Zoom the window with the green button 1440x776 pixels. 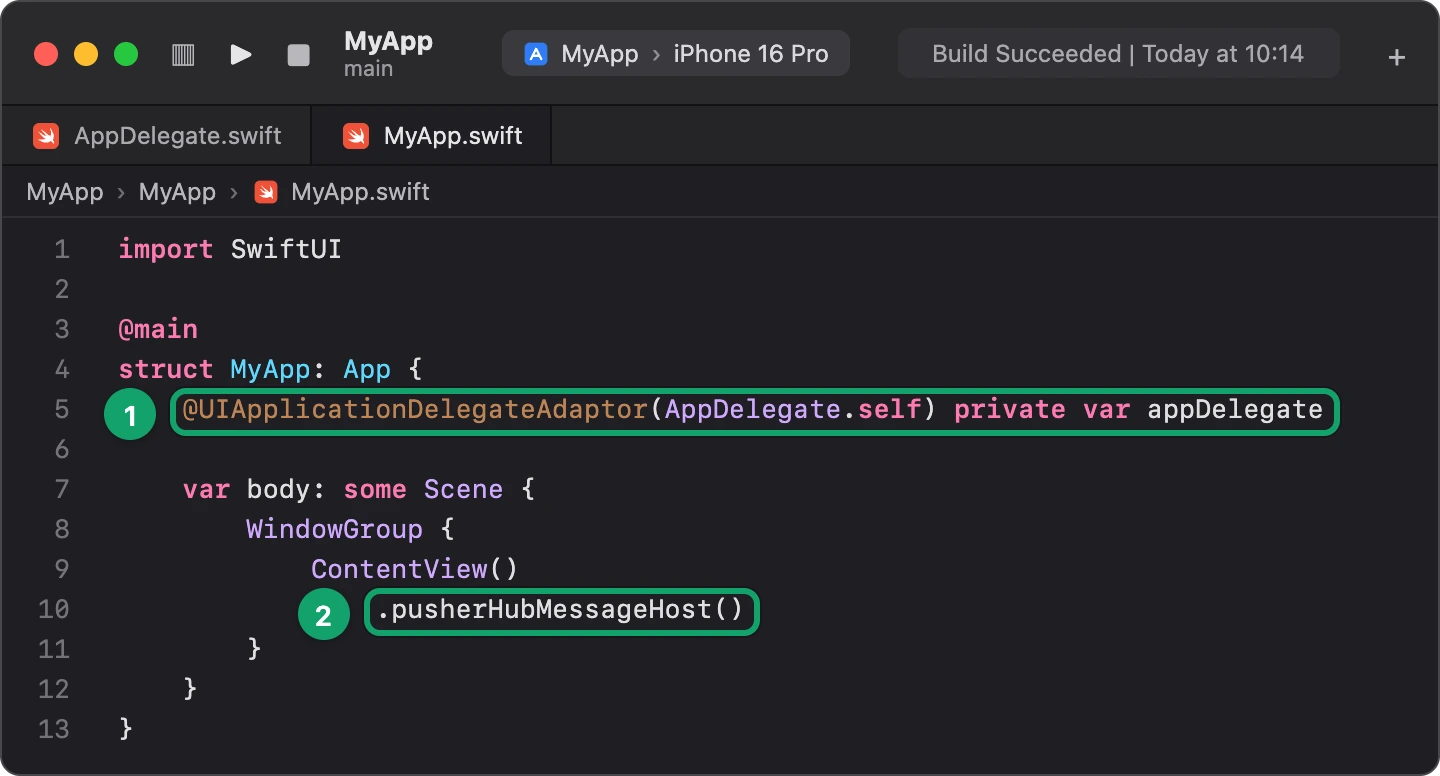tap(126, 54)
